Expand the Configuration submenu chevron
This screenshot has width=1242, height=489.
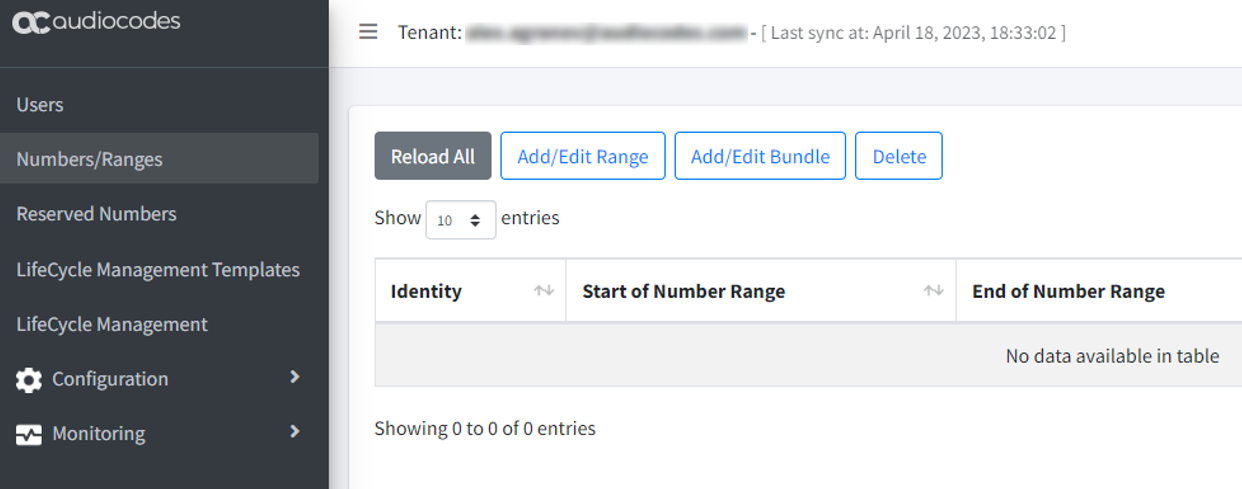[x=294, y=377]
